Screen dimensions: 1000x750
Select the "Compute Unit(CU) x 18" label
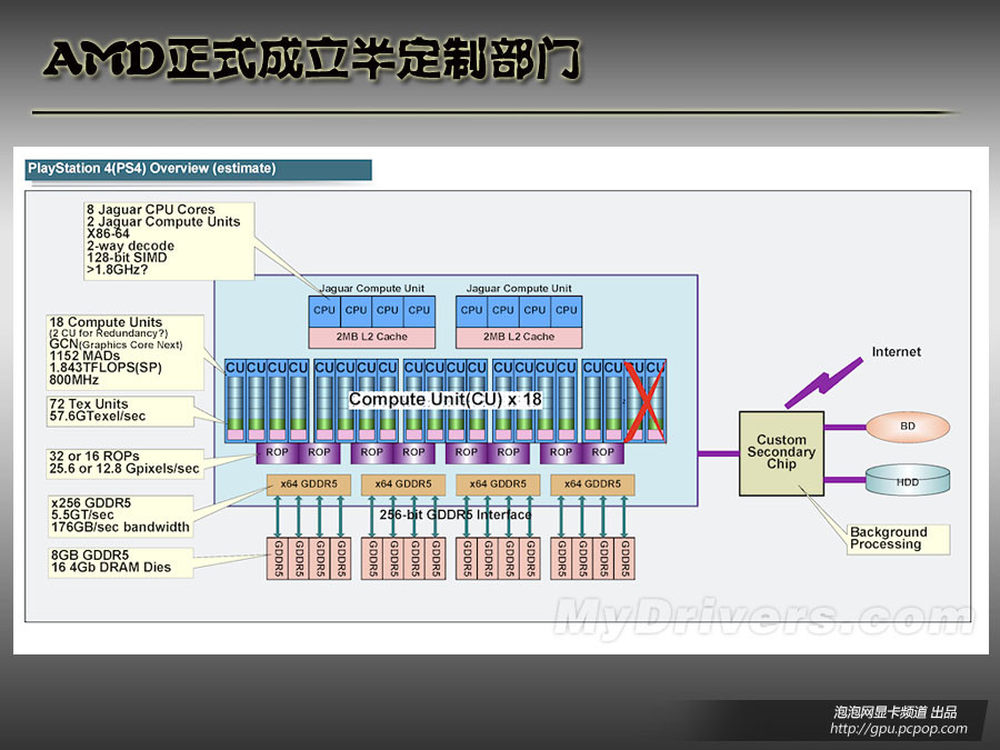445,399
